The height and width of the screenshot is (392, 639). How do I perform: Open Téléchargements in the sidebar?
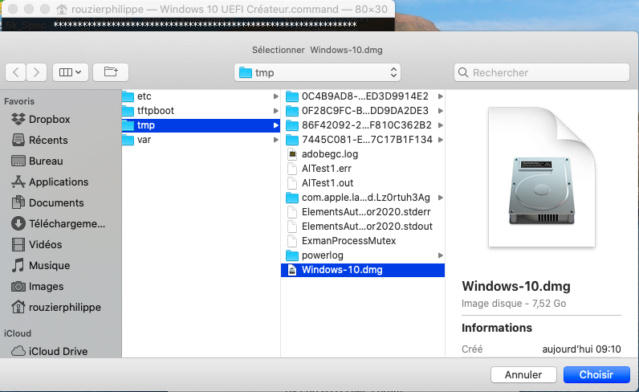tap(58, 224)
